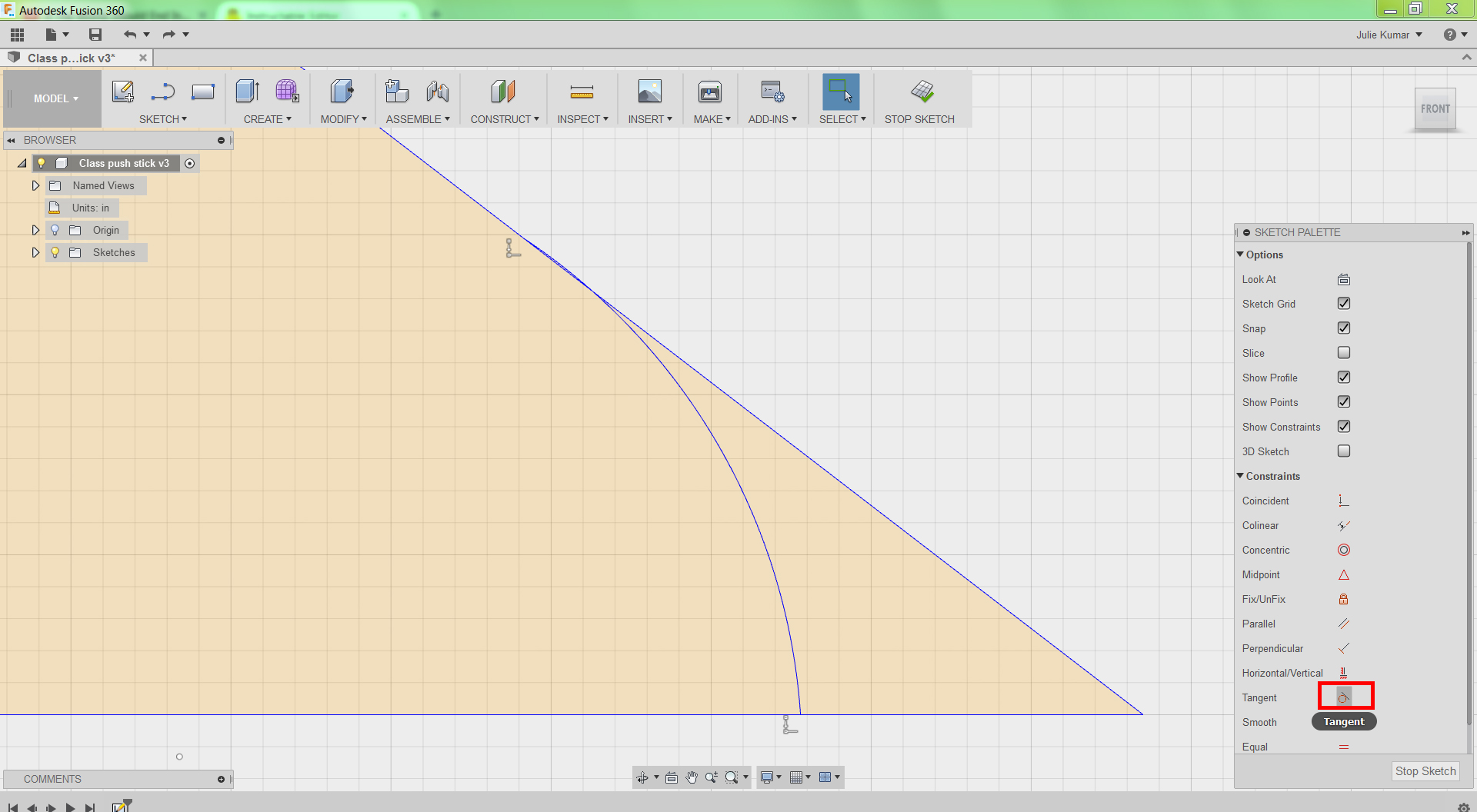This screenshot has height=812, width=1477.
Task: Open the SKETCH menu
Action: tap(163, 119)
